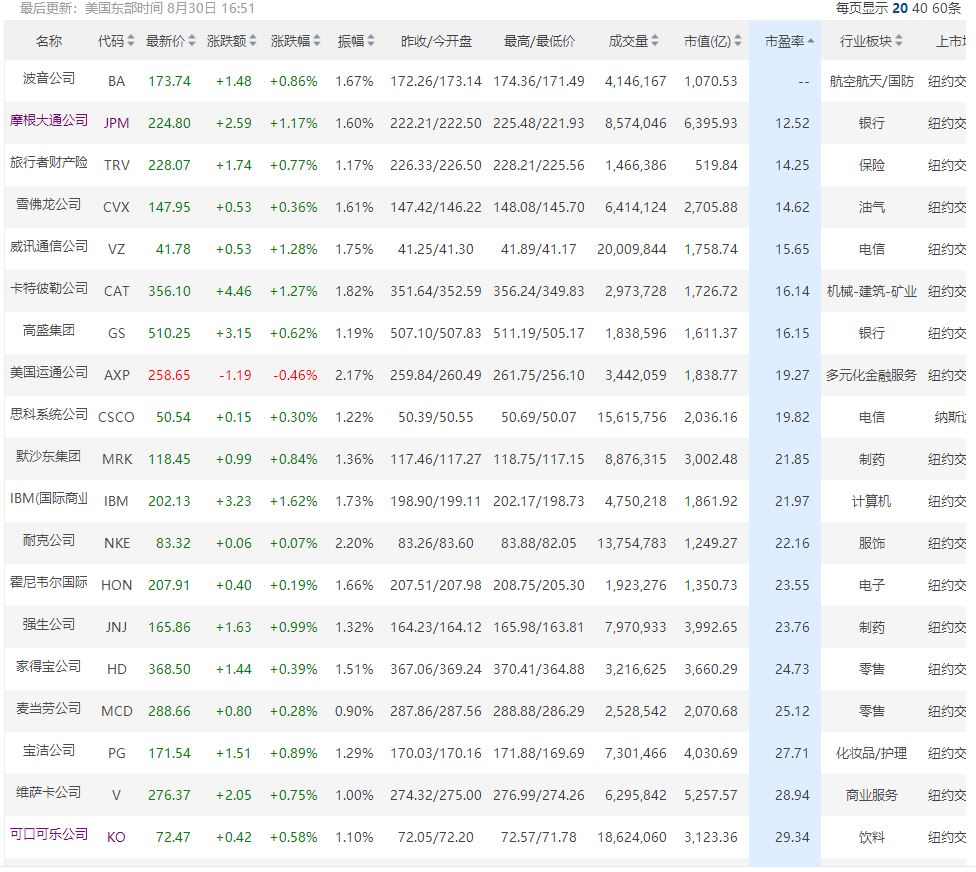Click ticker code IBM
Screen dimensions: 976x872
(x=116, y=502)
